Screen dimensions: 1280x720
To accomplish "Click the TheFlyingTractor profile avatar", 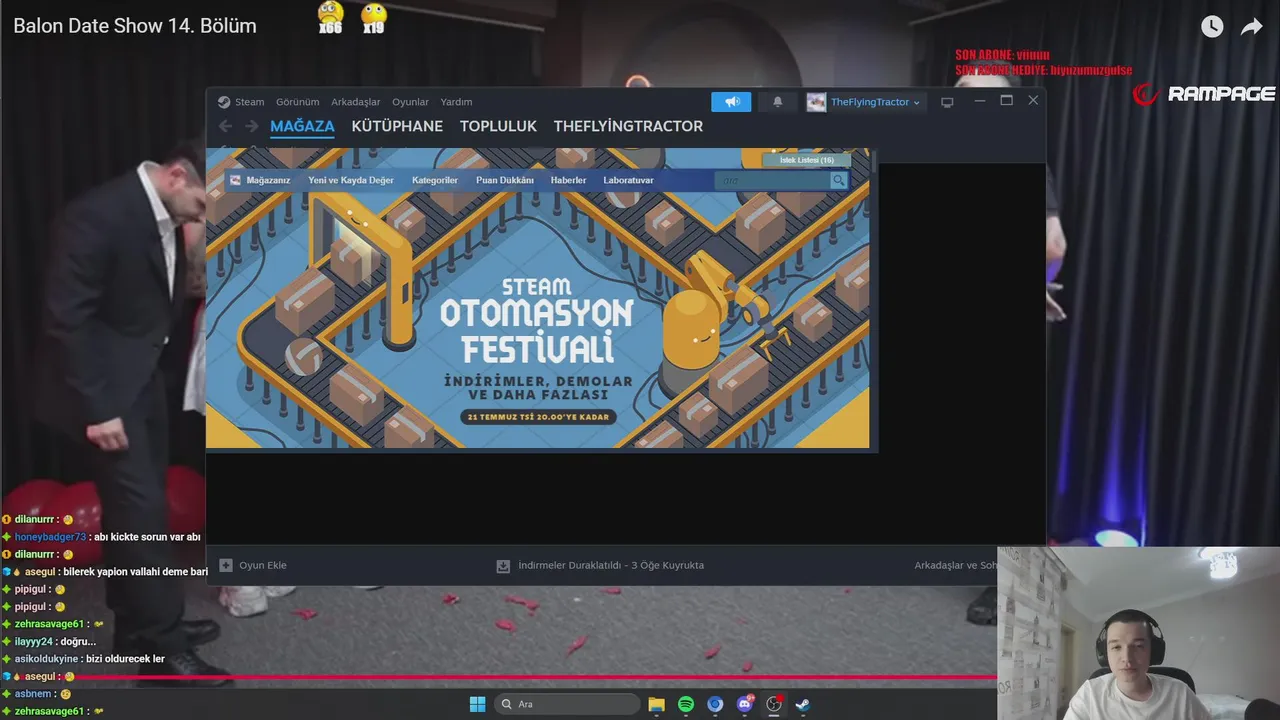I will click(816, 102).
